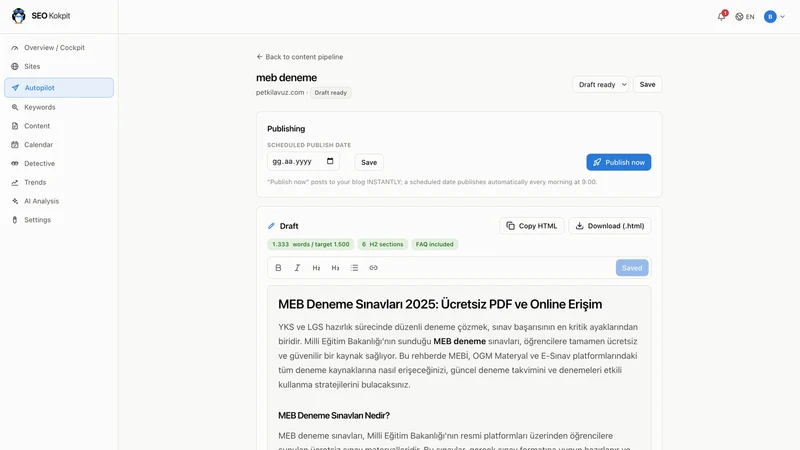Viewport: 800px width, 450px height.
Task: Click the heading MEB Deneme Sınavları Nedir?
Action: 334,415
